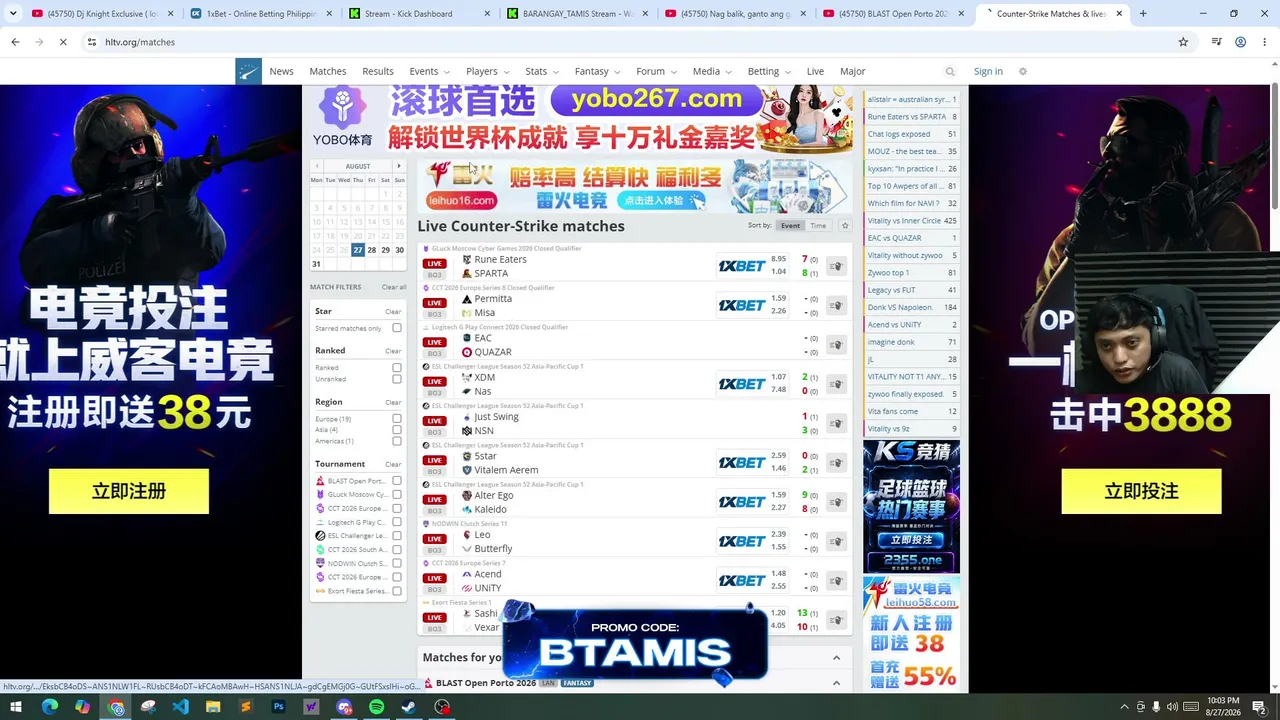Check ESL Challenger League tournament checkbox
This screenshot has width=1280, height=720.
click(397, 536)
